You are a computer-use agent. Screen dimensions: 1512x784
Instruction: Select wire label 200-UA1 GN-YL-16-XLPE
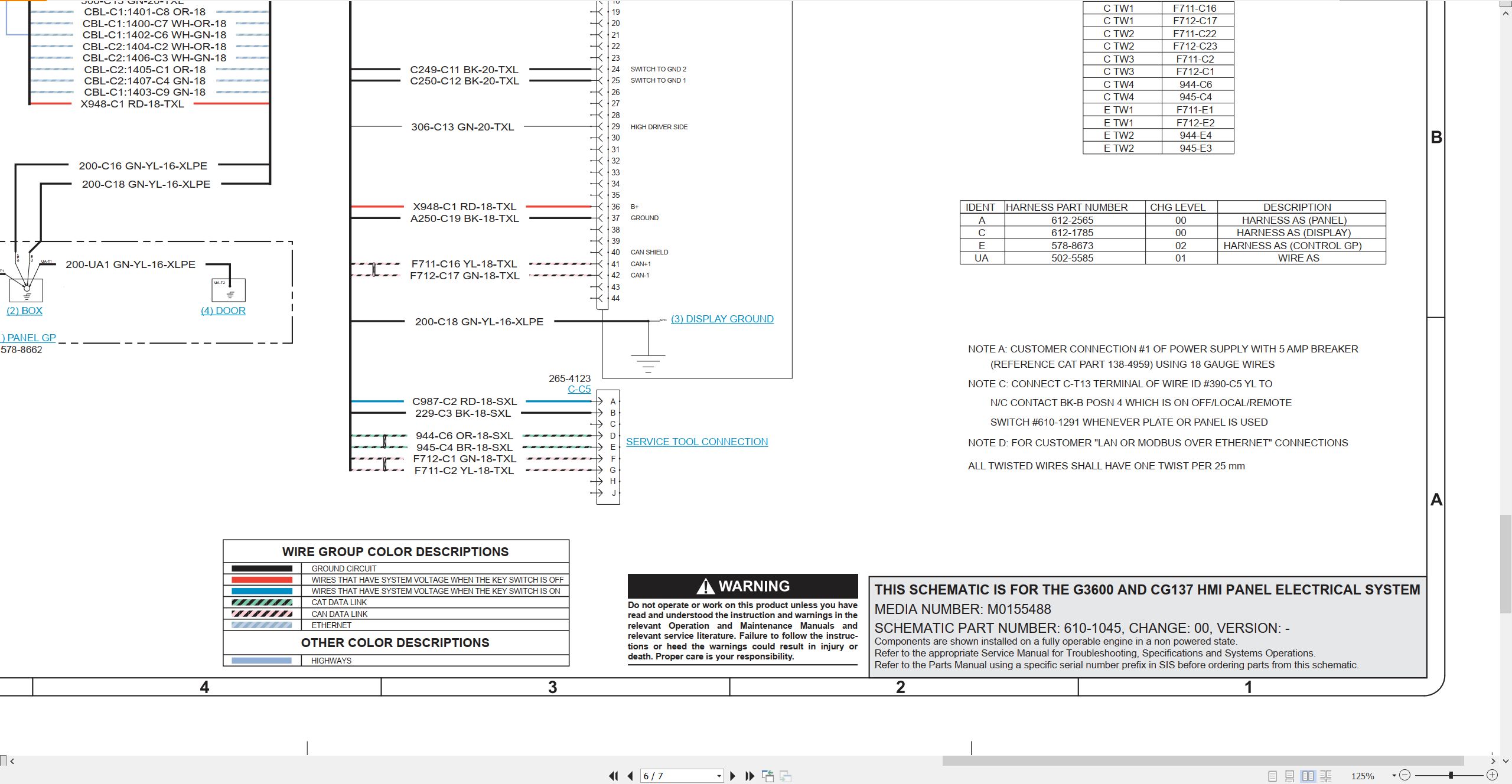[131, 264]
